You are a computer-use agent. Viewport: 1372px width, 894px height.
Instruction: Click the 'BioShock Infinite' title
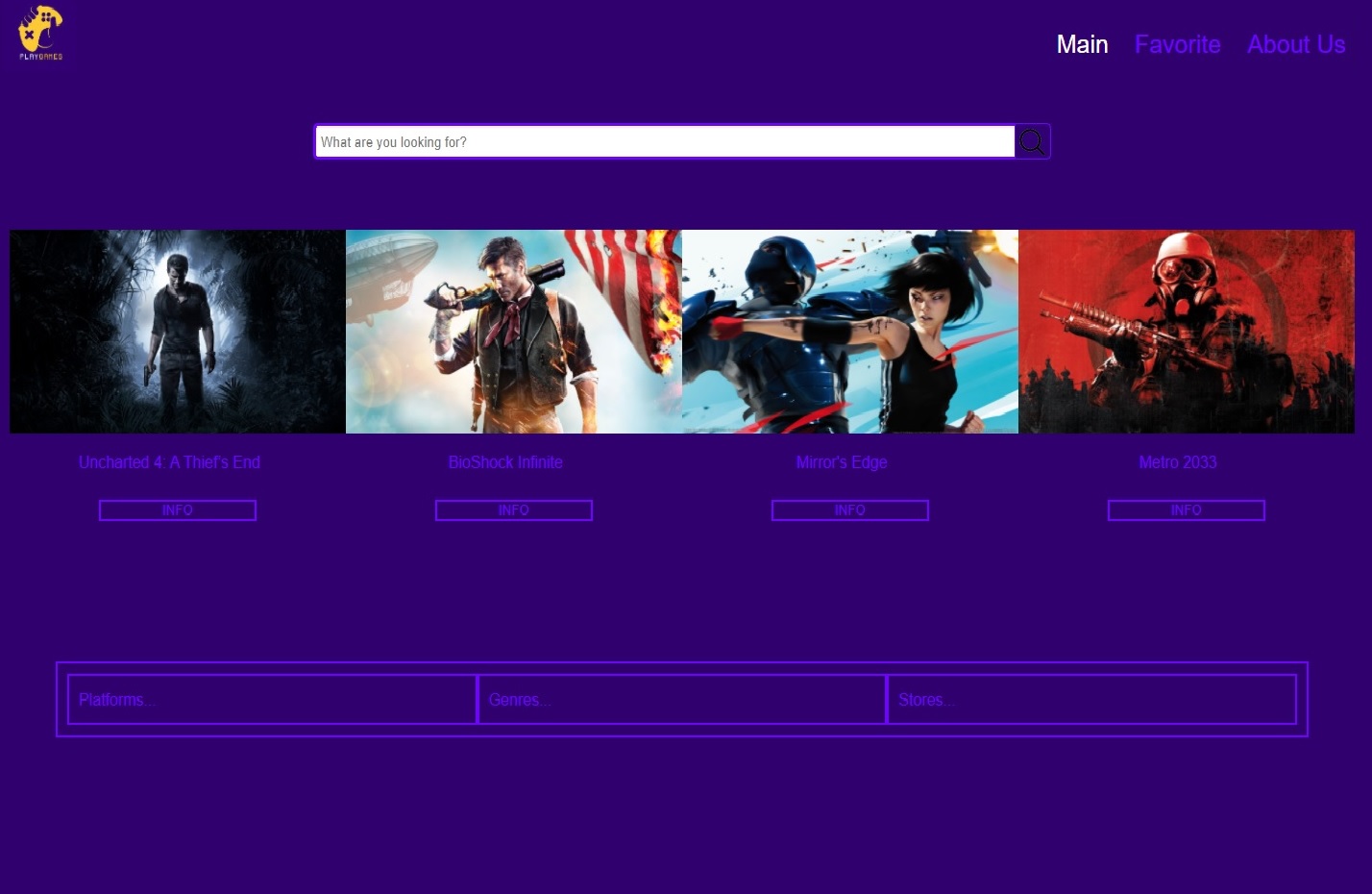[505, 462]
